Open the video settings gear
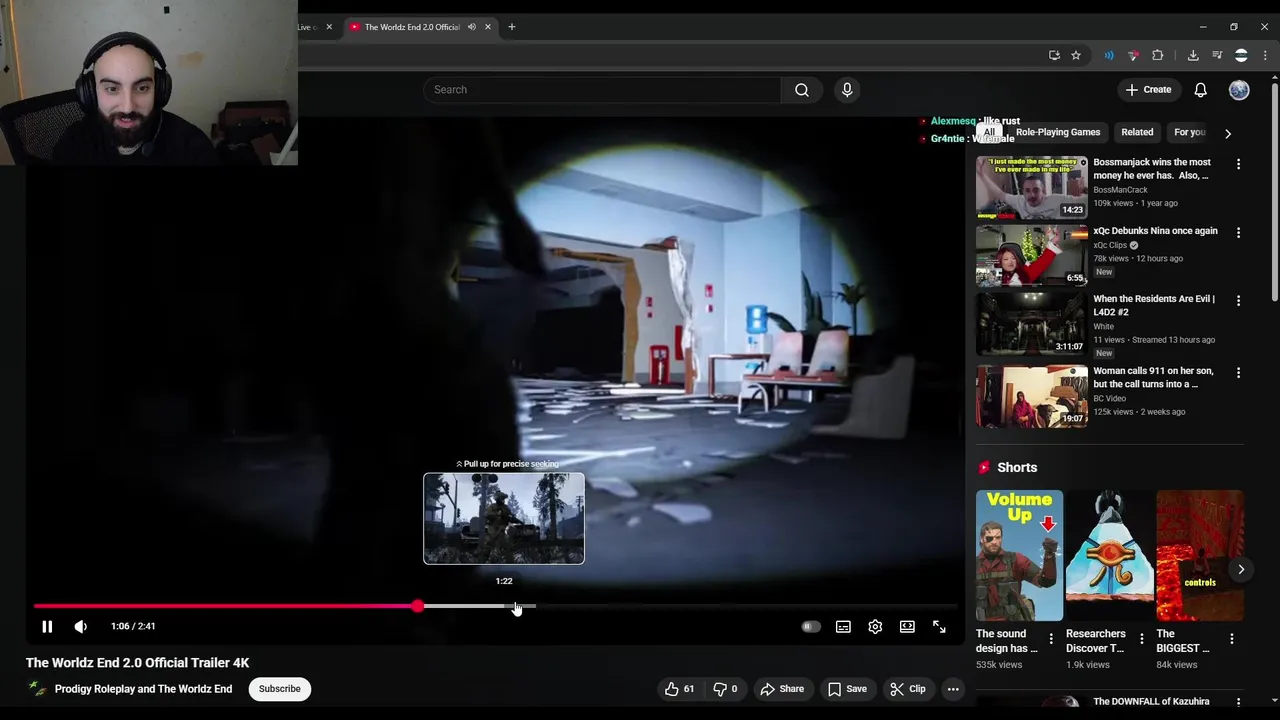1280x720 pixels. click(x=875, y=626)
